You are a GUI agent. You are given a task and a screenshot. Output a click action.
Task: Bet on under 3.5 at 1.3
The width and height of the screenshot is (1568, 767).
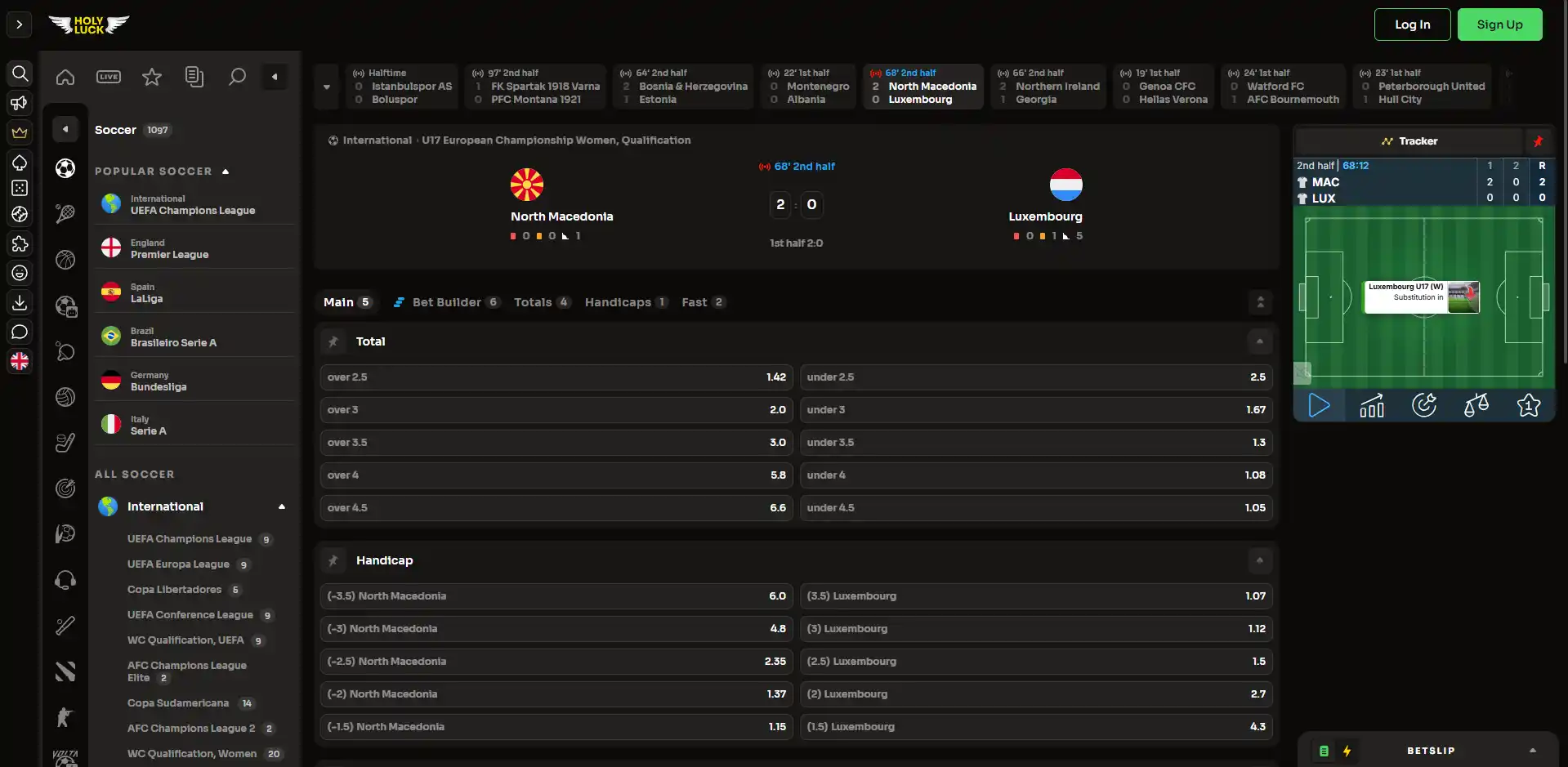tap(1036, 443)
